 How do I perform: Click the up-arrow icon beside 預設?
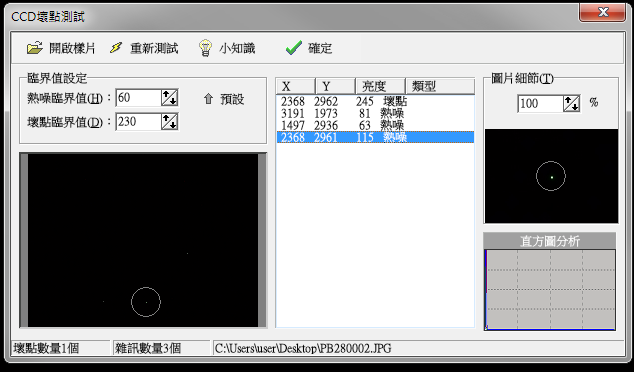(x=208, y=99)
